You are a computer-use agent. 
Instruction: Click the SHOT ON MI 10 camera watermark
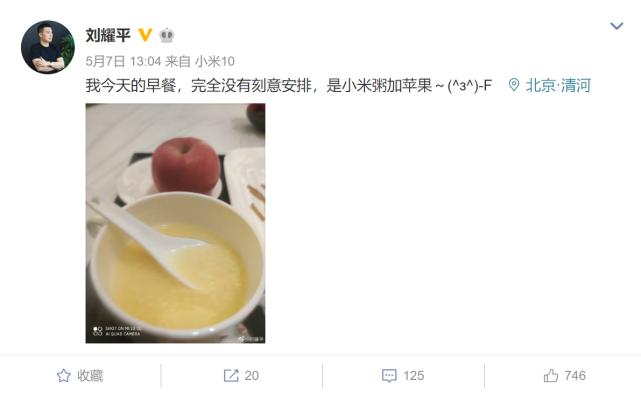tap(117, 331)
